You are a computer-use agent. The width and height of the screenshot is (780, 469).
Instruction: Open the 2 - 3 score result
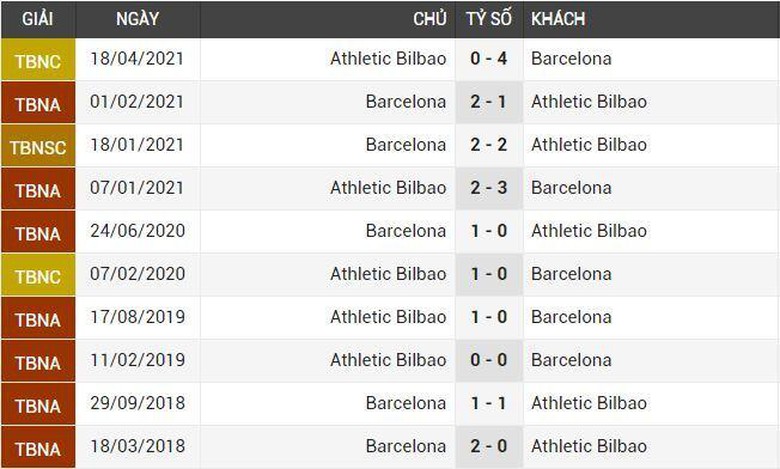(488, 188)
